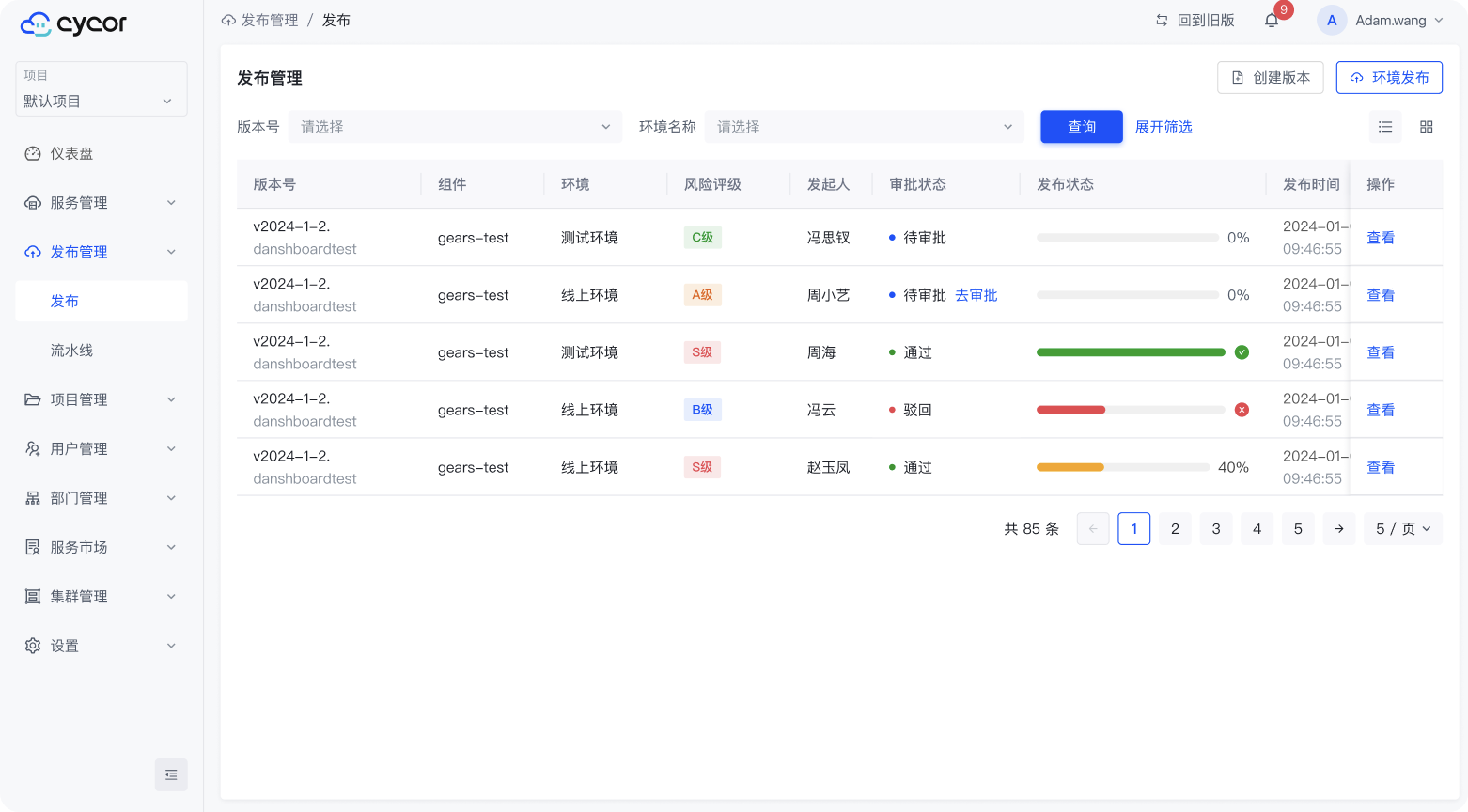Open the 仪表盘 dashboard icon
This screenshot has width=1468, height=812.
[x=33, y=154]
